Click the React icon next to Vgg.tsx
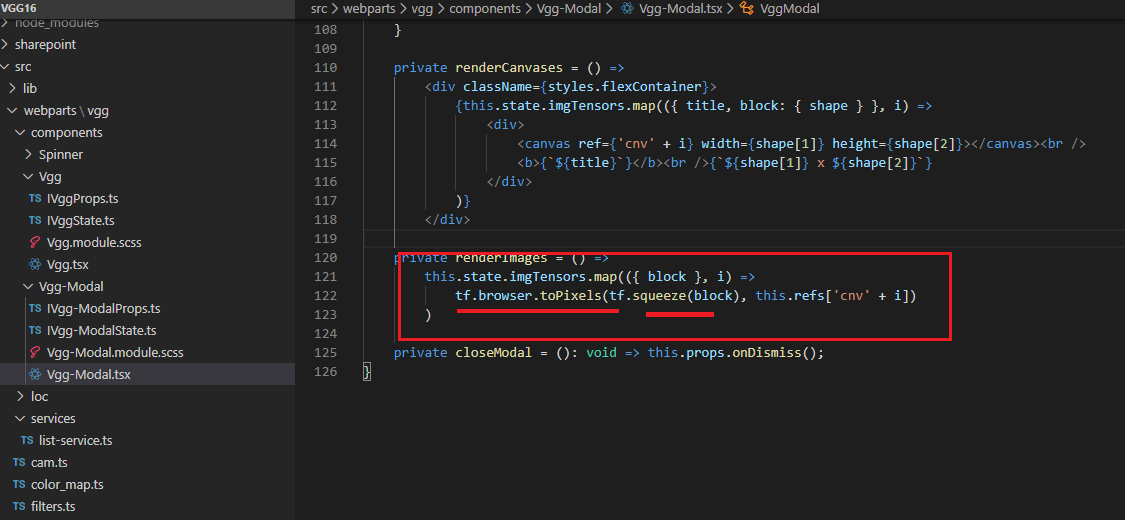The height and width of the screenshot is (520, 1125). (34, 265)
